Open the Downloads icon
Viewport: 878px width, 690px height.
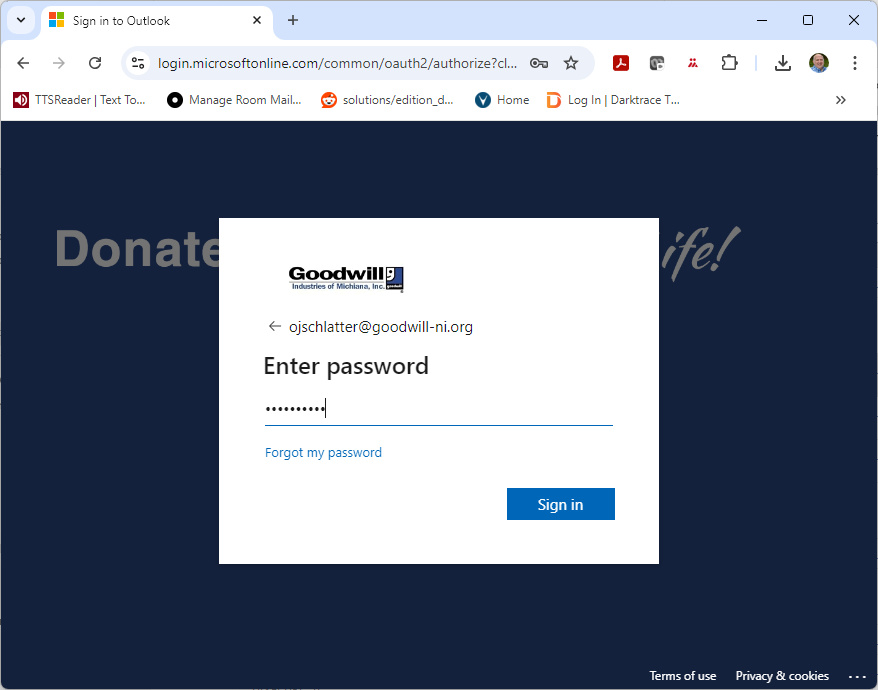click(x=782, y=63)
